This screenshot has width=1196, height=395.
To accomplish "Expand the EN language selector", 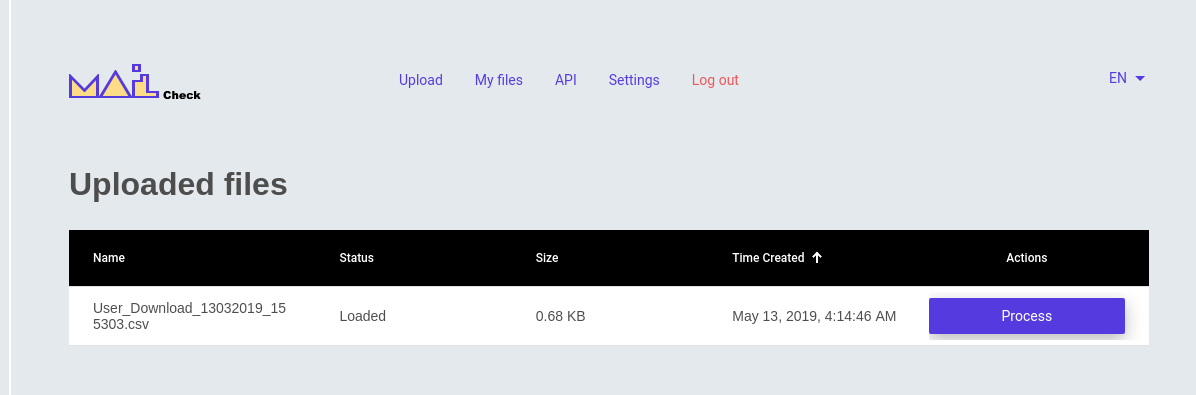I will 1127,79.
